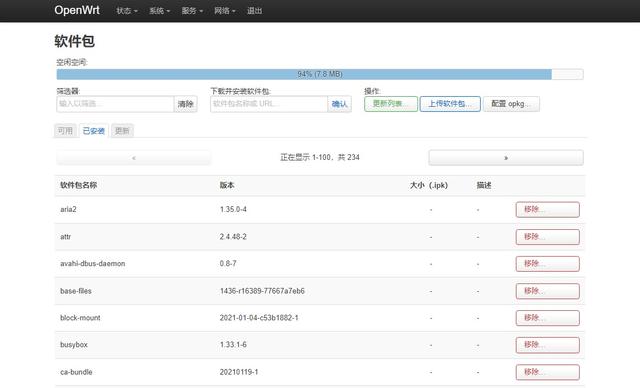Click the OpenWrt logo title
The image size is (640, 388).
(x=77, y=10)
